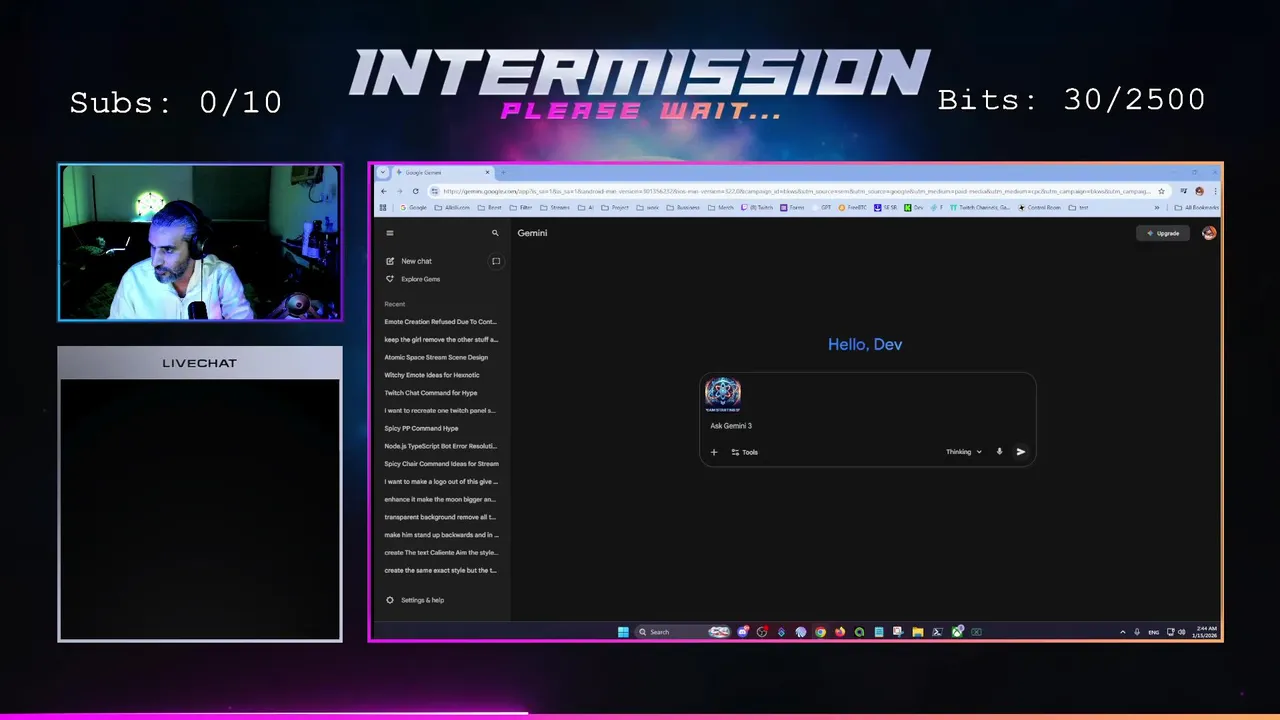1280x720 pixels.
Task: Click the browser back arrow
Action: click(x=383, y=191)
